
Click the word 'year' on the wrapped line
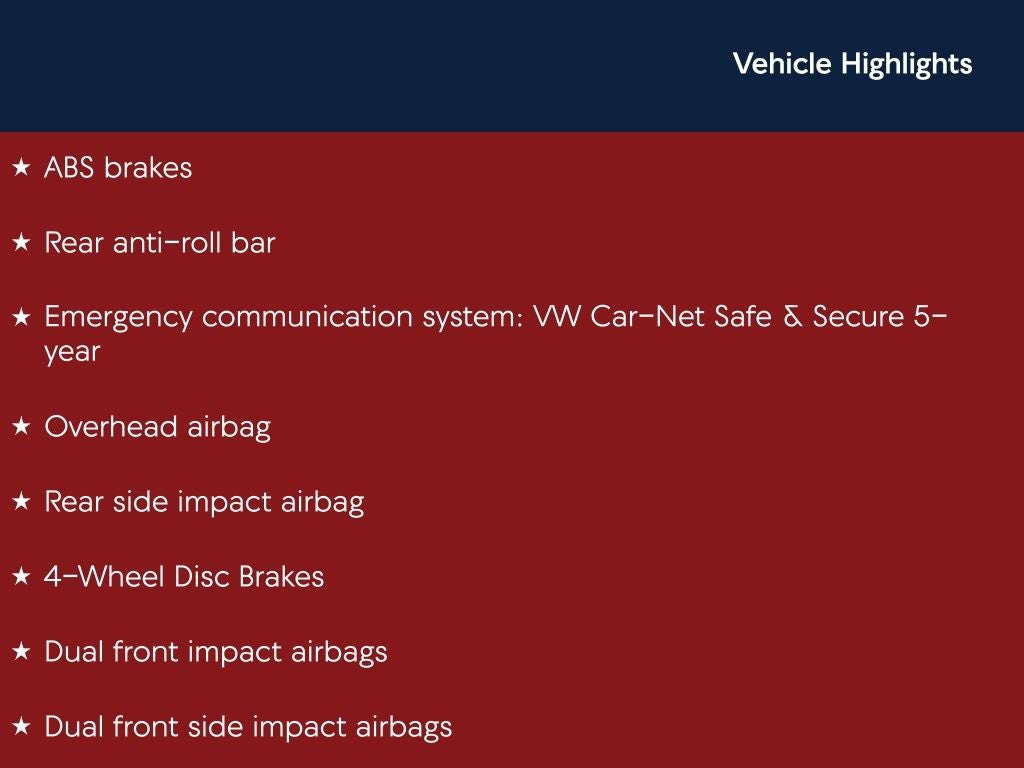[72, 352]
